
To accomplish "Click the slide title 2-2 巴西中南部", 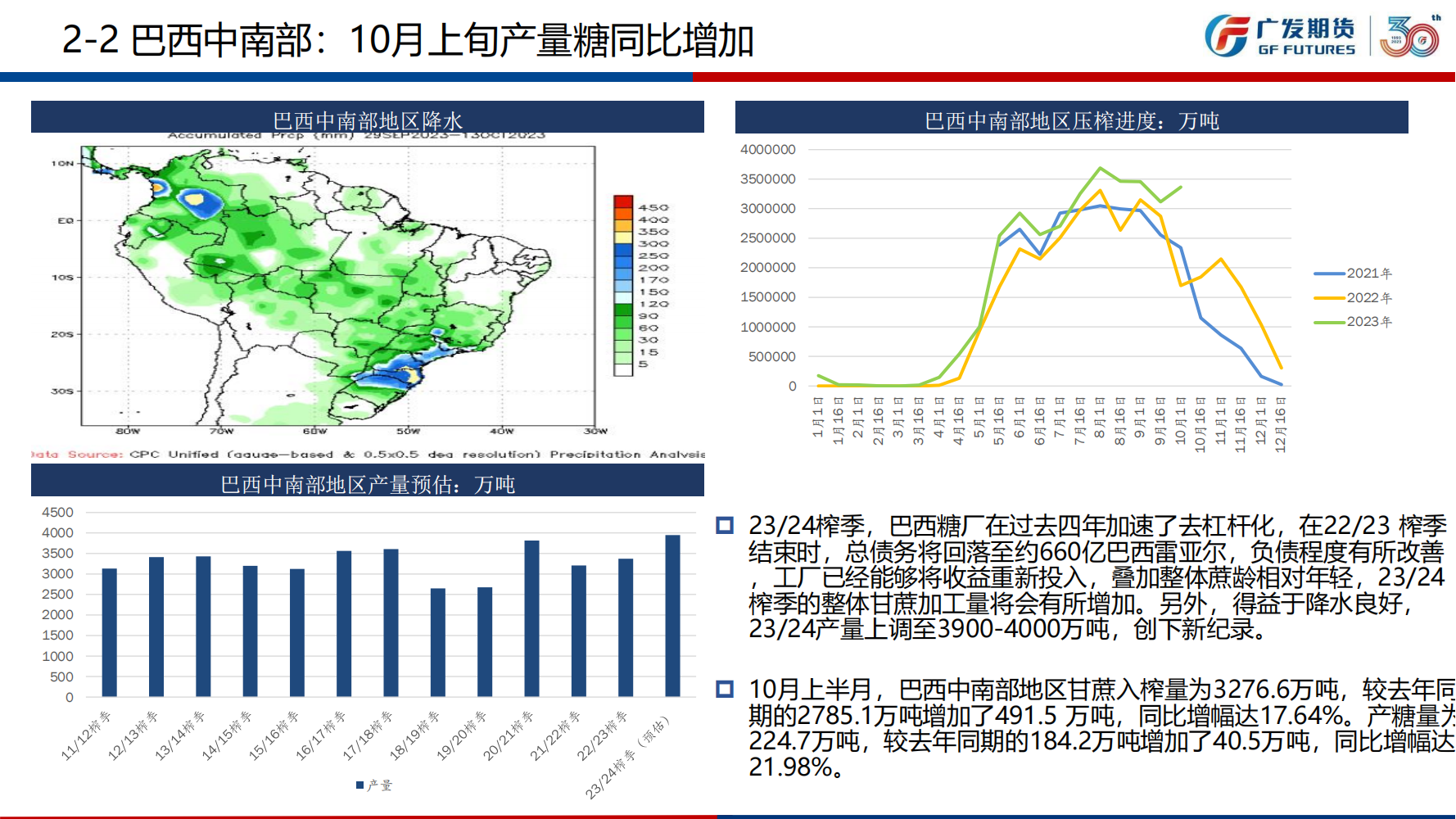I will [x=407, y=39].
